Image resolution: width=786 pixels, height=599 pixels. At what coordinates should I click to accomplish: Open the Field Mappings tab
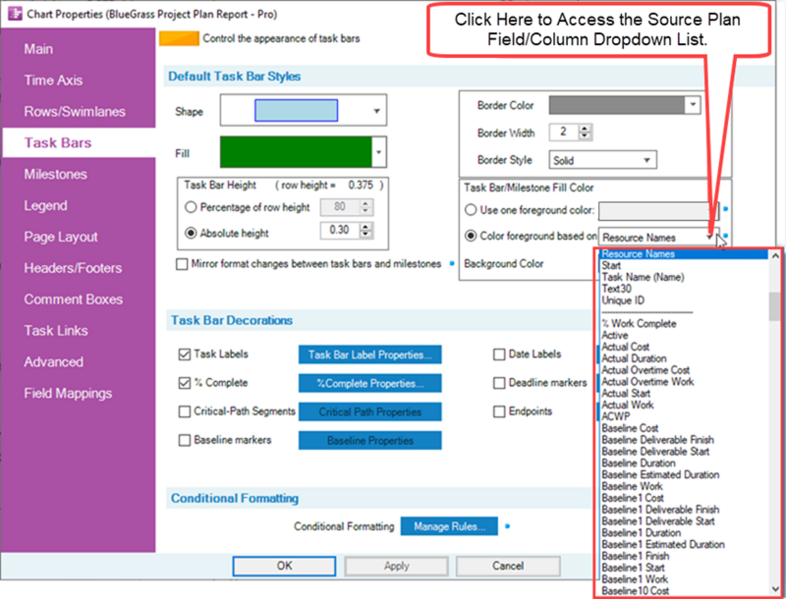pos(68,393)
